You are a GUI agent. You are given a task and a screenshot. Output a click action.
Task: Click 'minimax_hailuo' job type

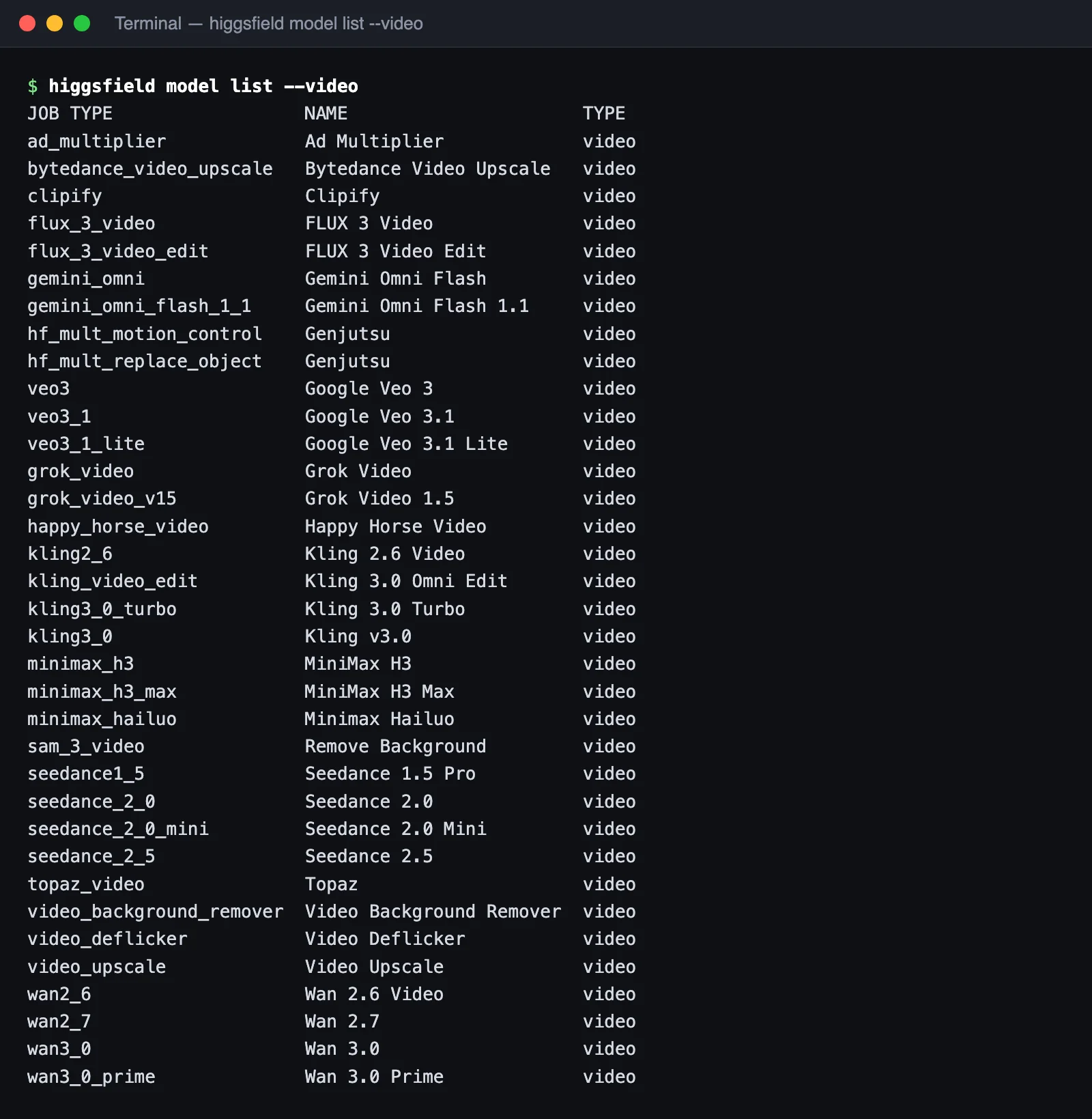tap(102, 719)
